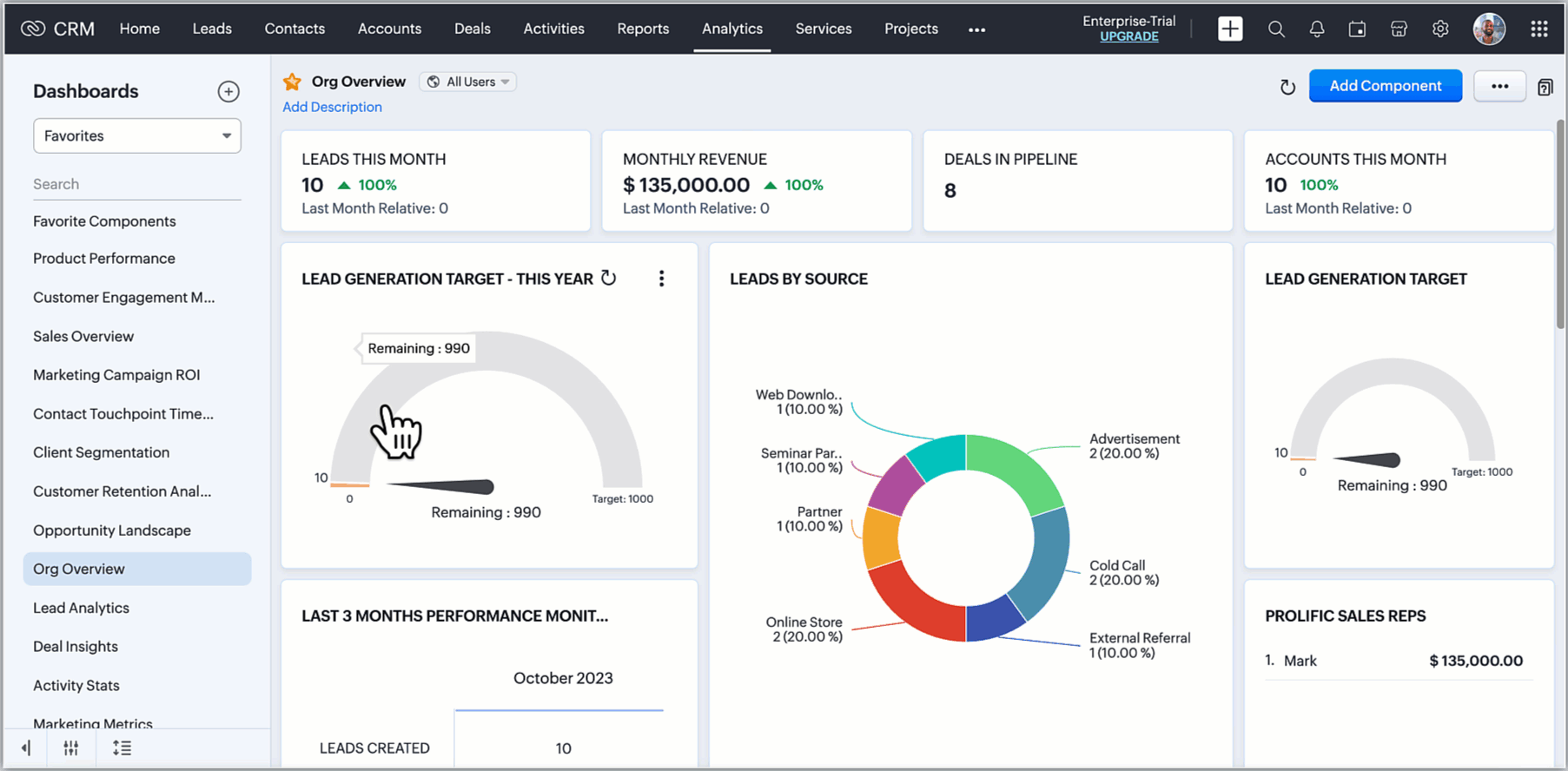Show more modules with top ellipsis
This screenshot has height=771, width=1568.
click(x=976, y=30)
